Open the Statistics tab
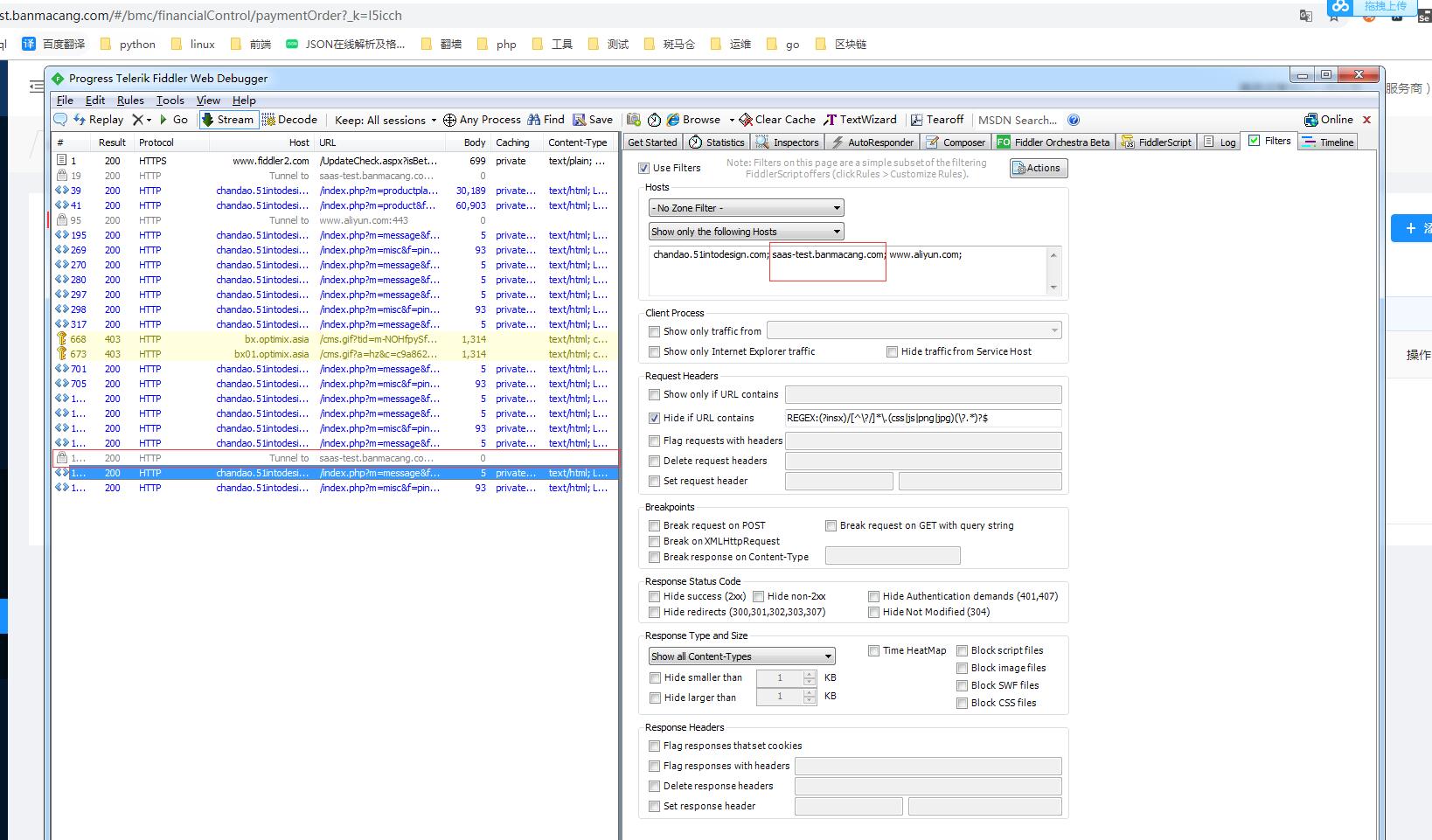The height and width of the screenshot is (840, 1432). 717,142
